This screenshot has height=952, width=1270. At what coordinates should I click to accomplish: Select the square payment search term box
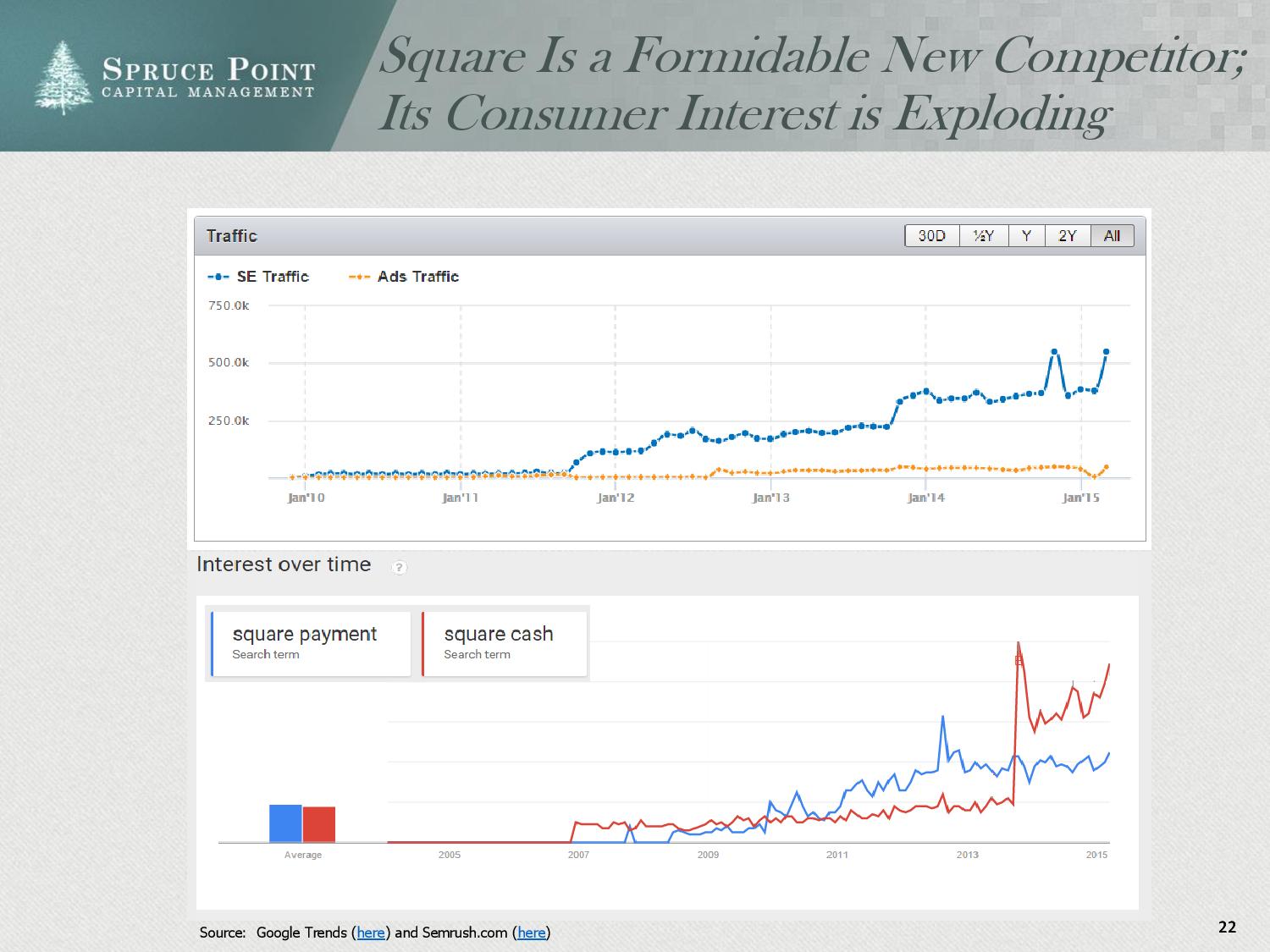coord(310,643)
